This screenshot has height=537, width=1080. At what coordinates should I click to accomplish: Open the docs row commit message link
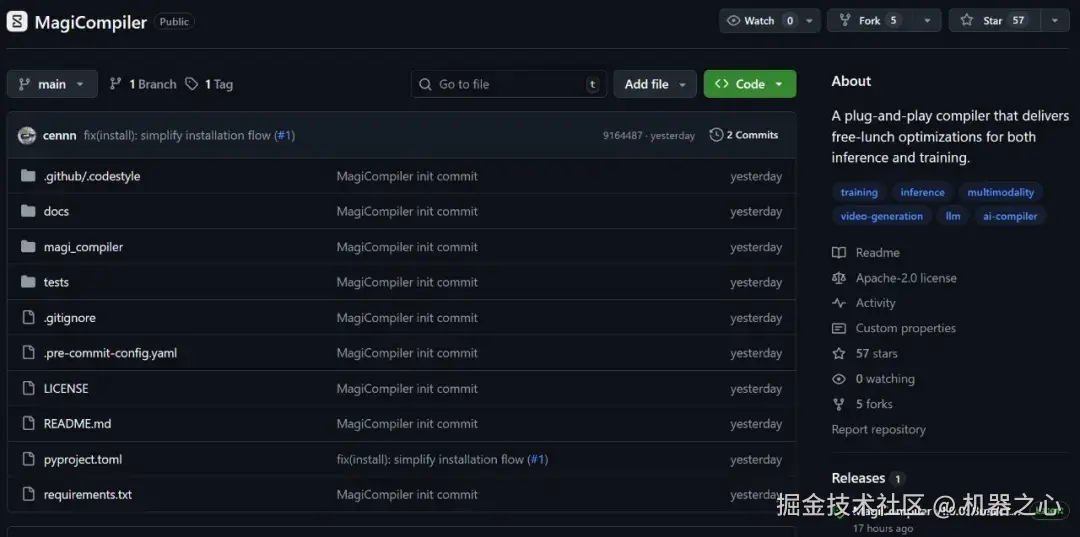tap(407, 211)
